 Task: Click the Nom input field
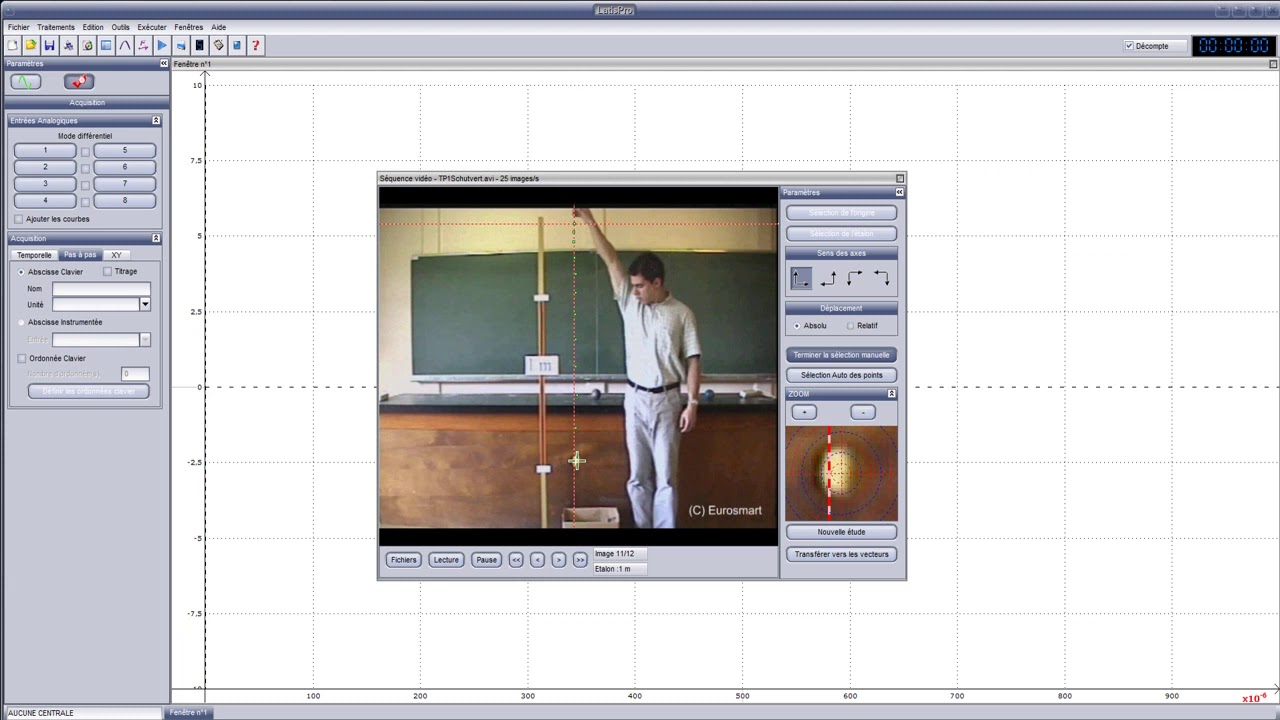[x=101, y=289]
